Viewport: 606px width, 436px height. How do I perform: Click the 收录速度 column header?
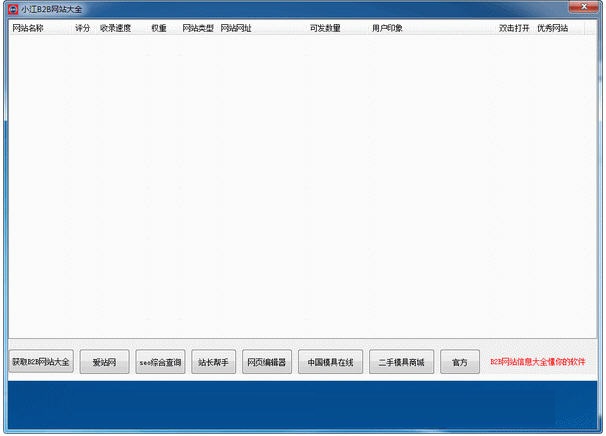[x=115, y=28]
